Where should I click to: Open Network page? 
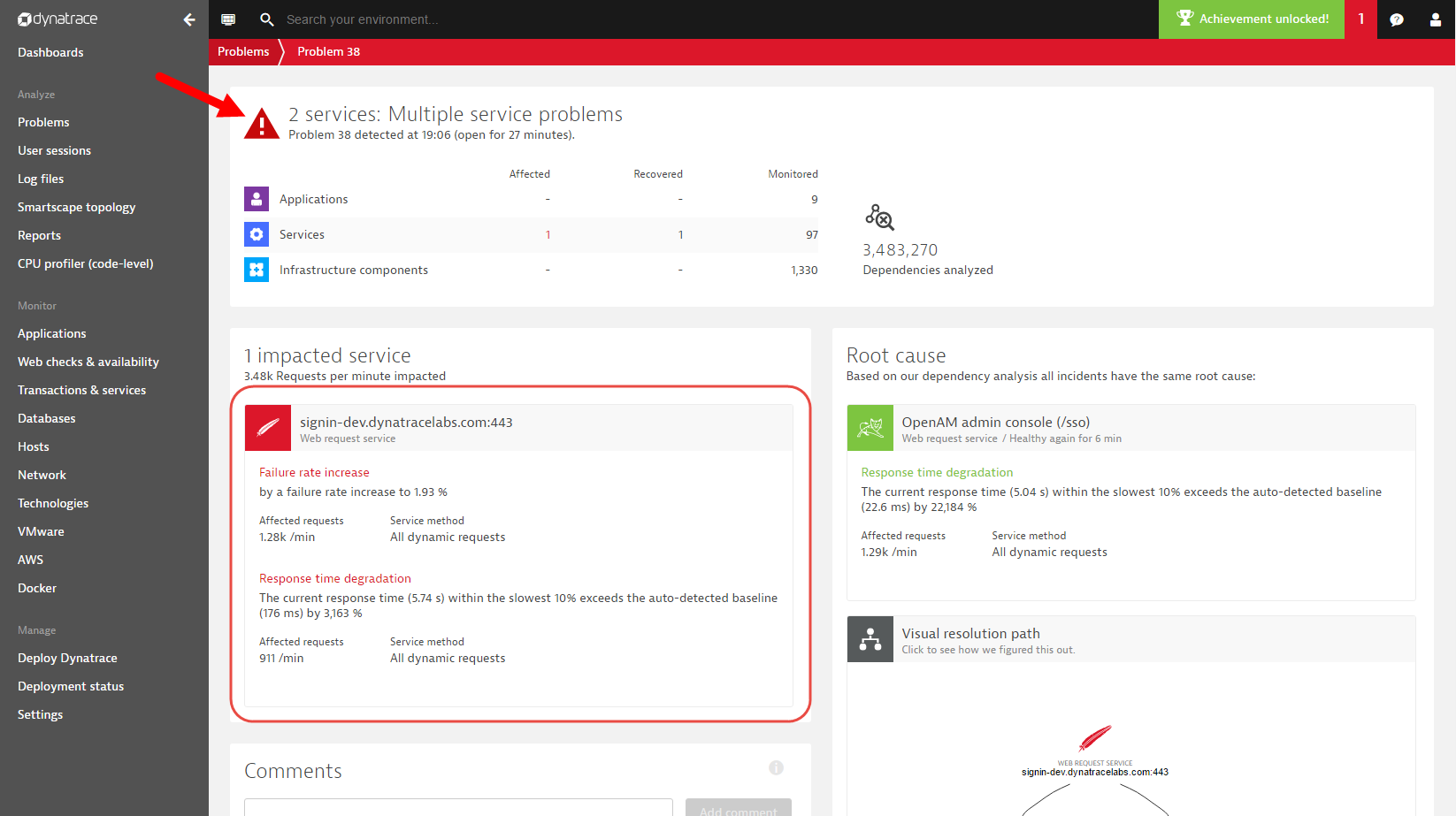[42, 475]
